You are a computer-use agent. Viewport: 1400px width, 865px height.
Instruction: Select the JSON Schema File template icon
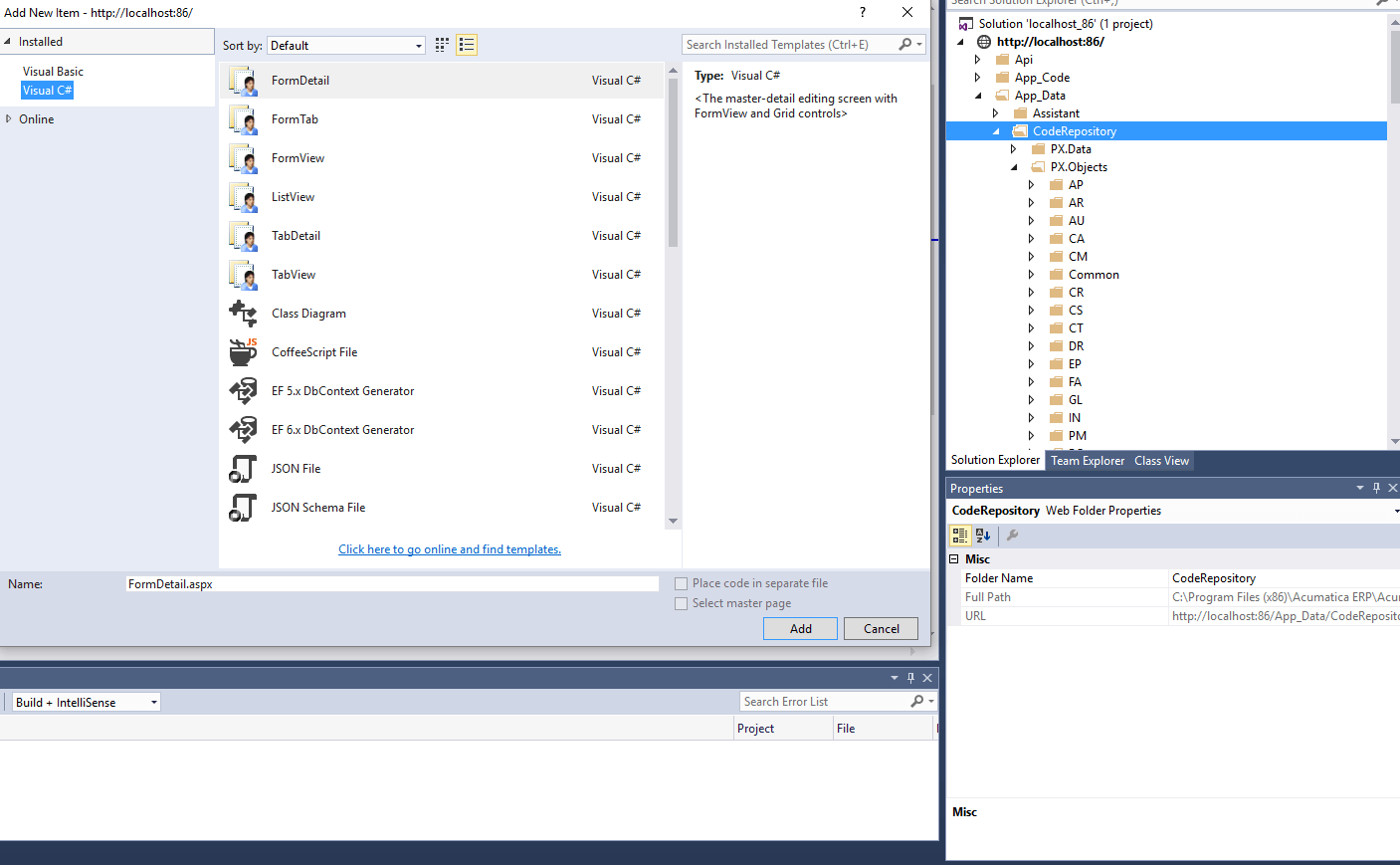[244, 507]
